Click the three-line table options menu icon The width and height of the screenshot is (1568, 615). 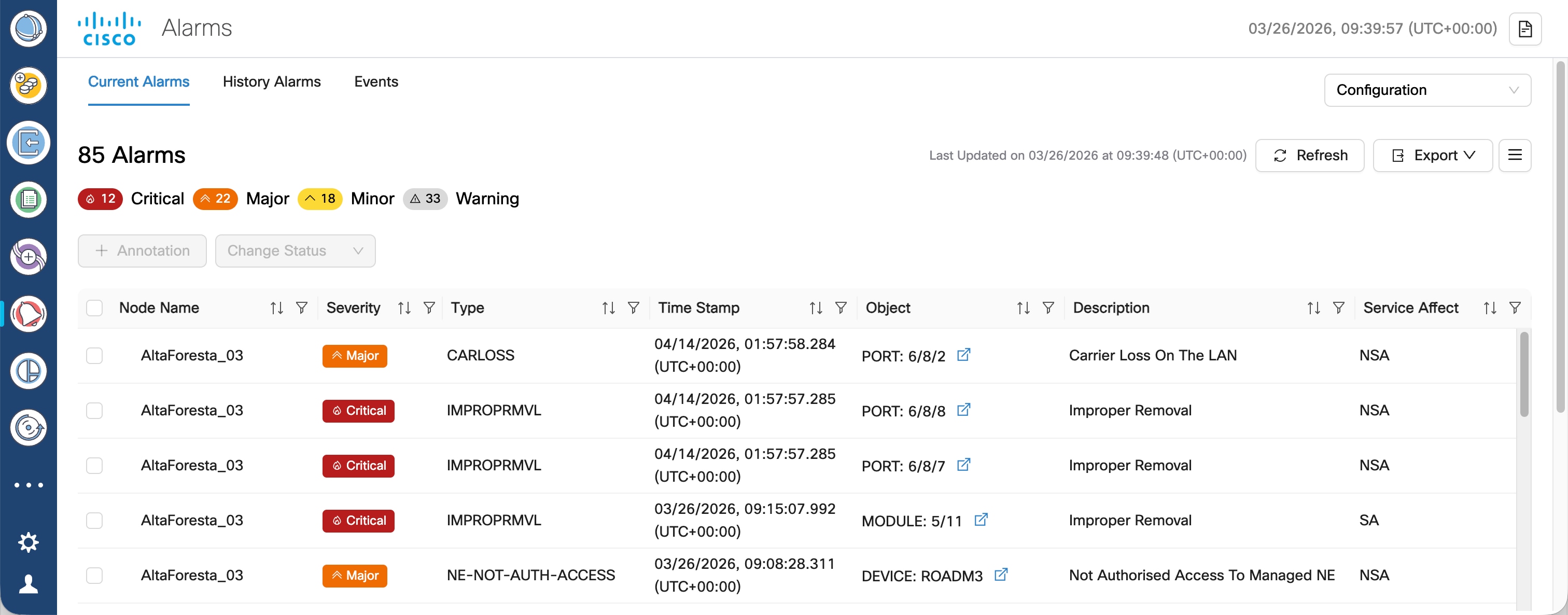[1515, 155]
